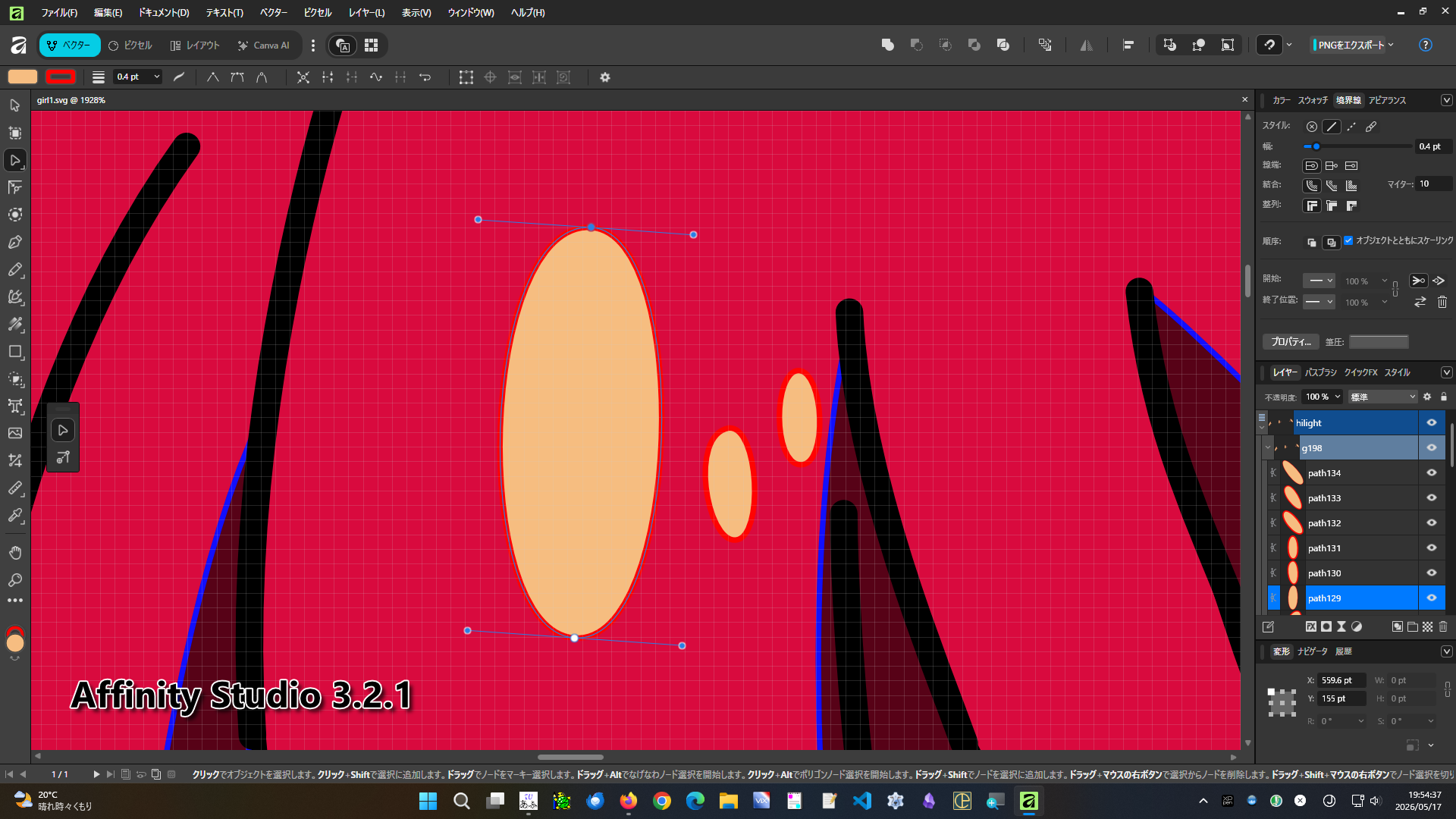The image size is (1456, 819).
Task: Open start arrowhead style dropdown
Action: [1319, 281]
